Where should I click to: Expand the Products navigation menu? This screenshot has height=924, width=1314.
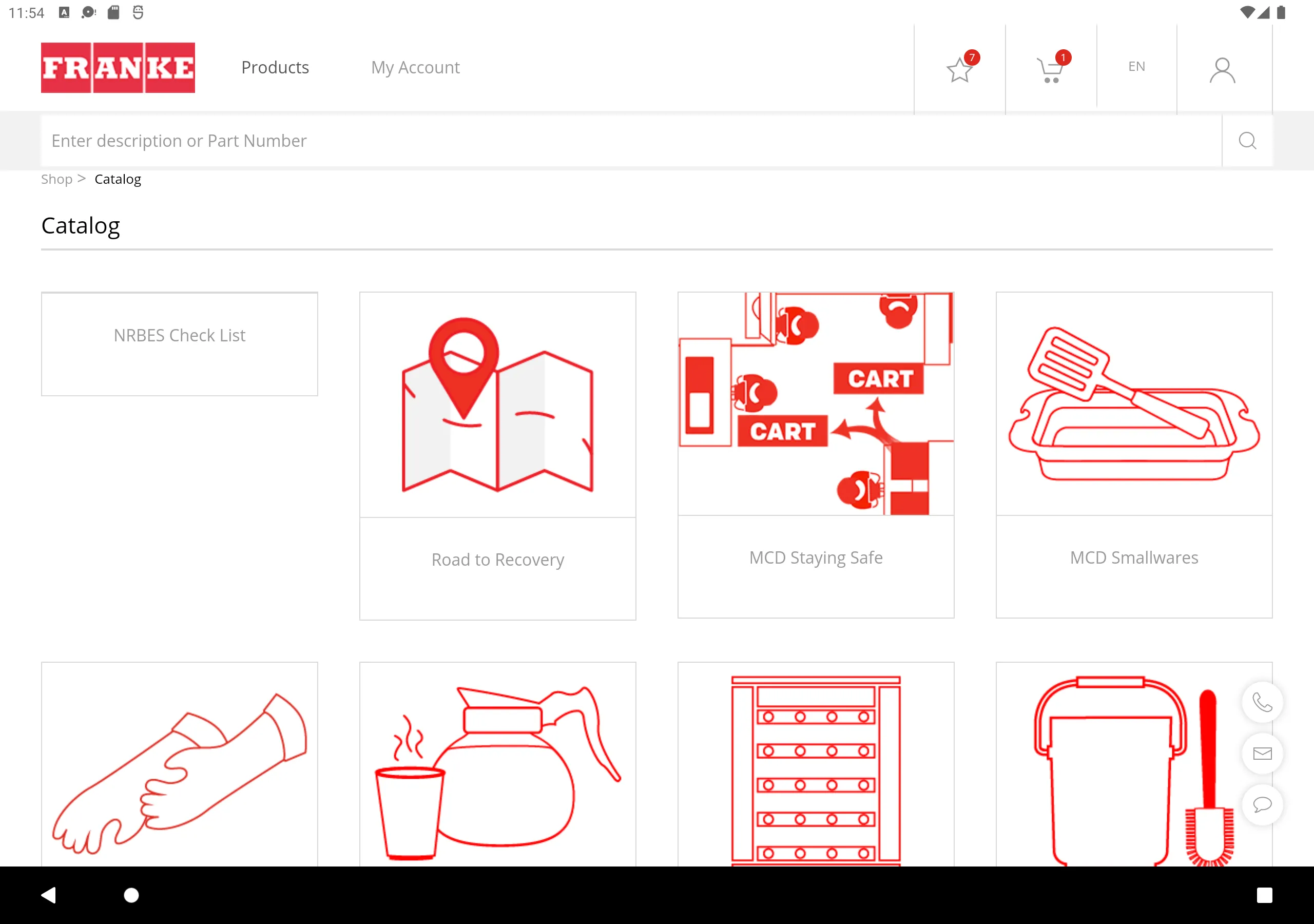point(275,67)
